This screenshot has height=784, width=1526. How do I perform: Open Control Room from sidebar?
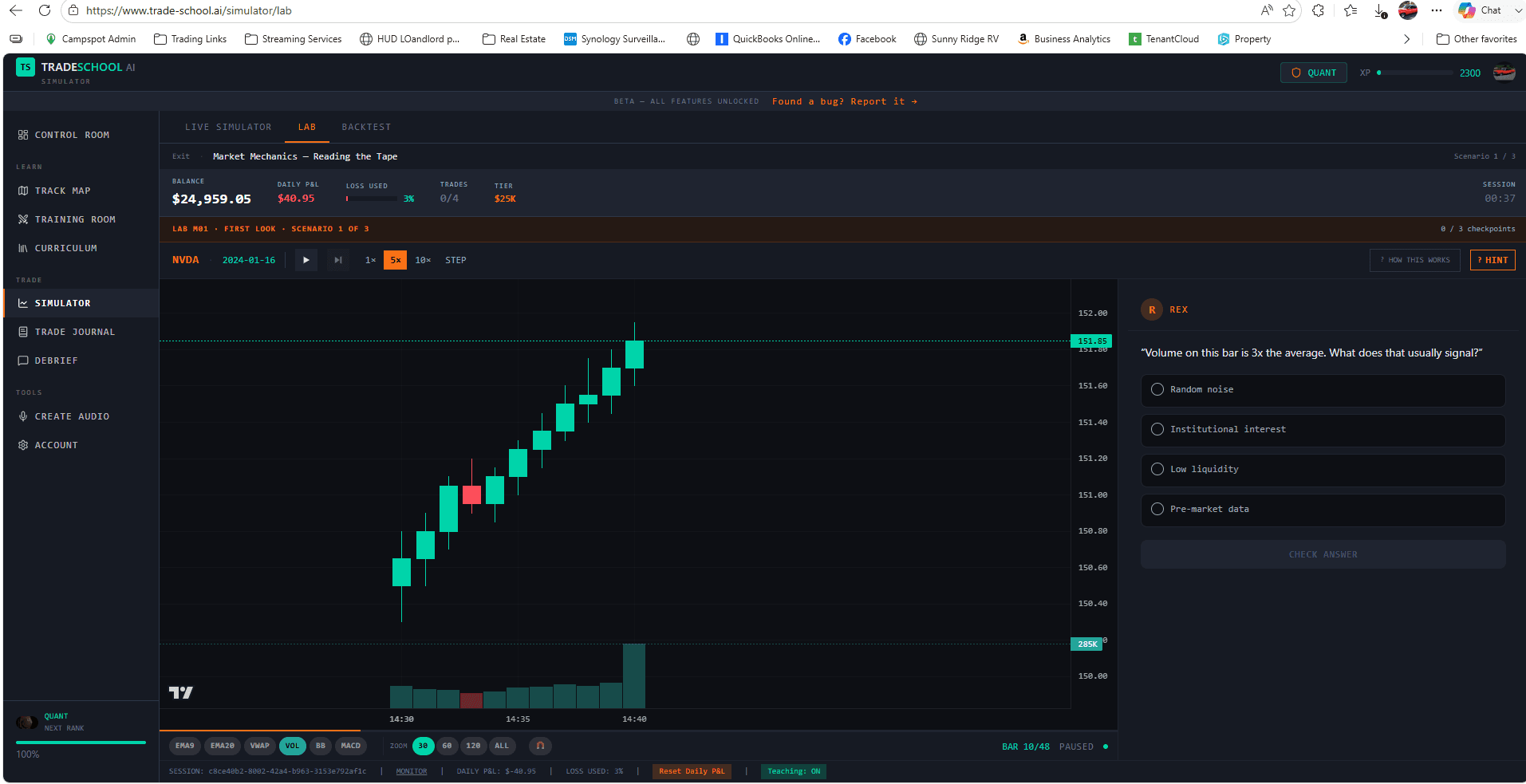tap(72, 135)
